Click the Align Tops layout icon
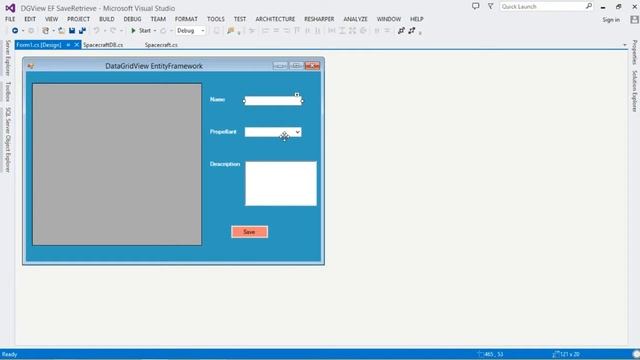This screenshot has width=640, height=360. pos(297,31)
